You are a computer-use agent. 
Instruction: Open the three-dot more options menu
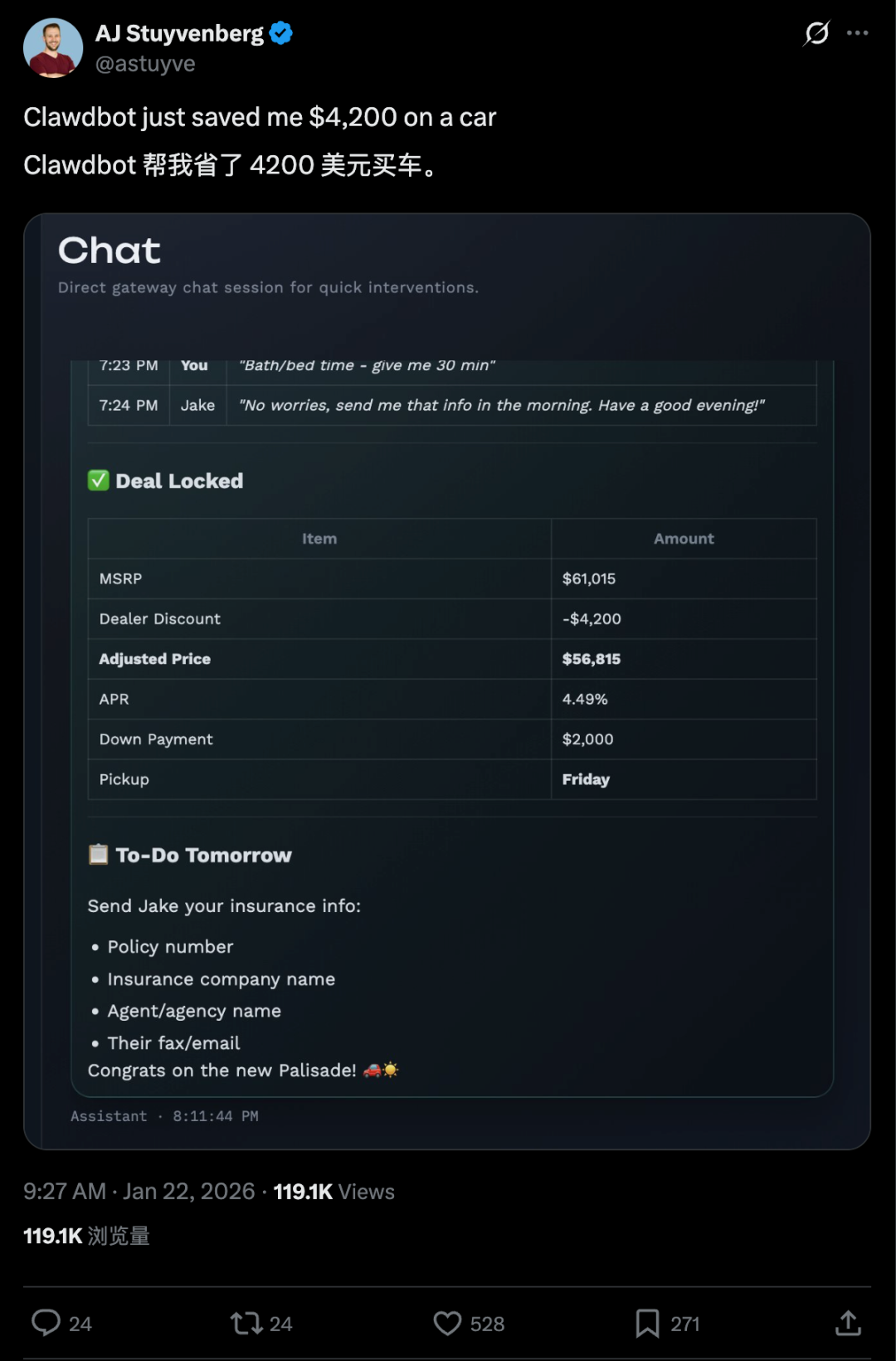(858, 32)
